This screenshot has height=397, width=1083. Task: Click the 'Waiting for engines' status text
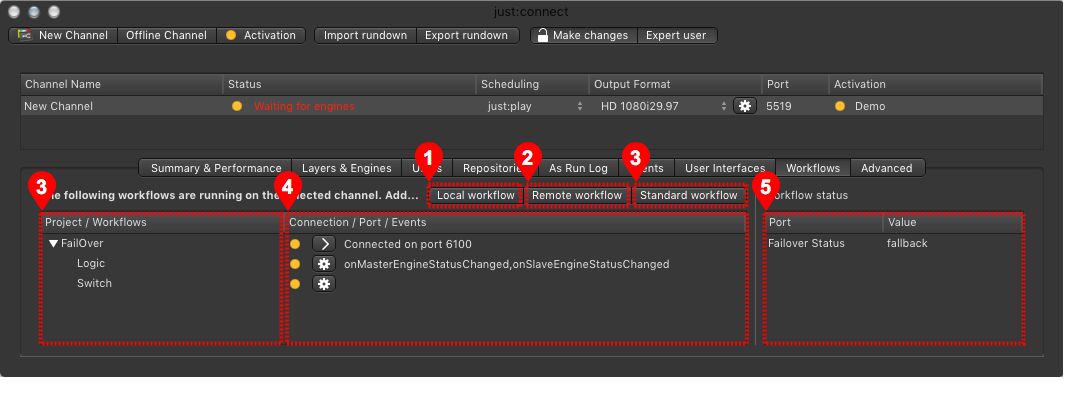click(304, 106)
